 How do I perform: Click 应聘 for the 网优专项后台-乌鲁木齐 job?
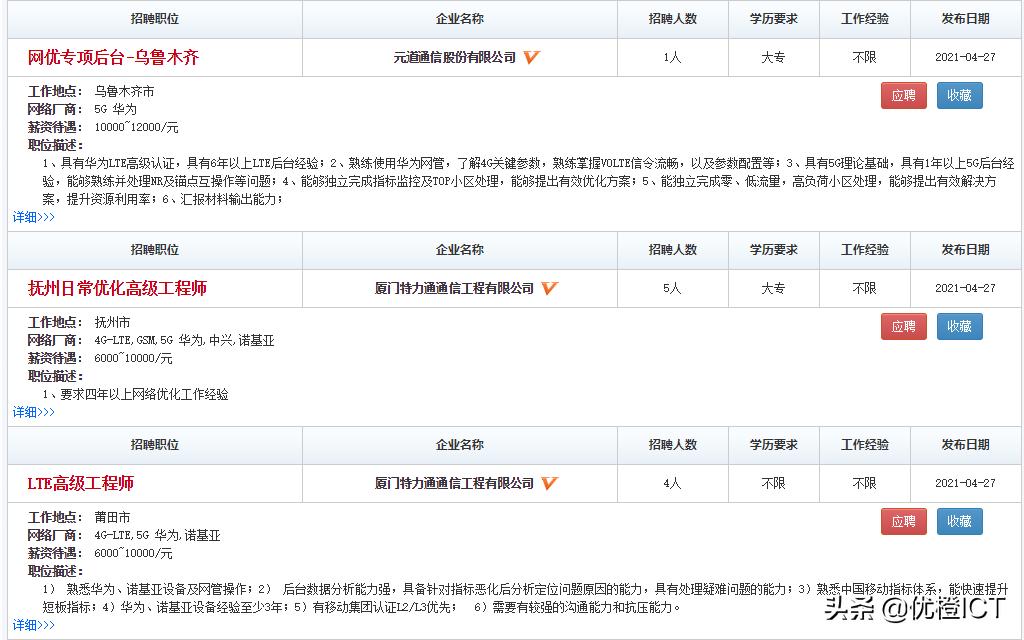pos(903,95)
